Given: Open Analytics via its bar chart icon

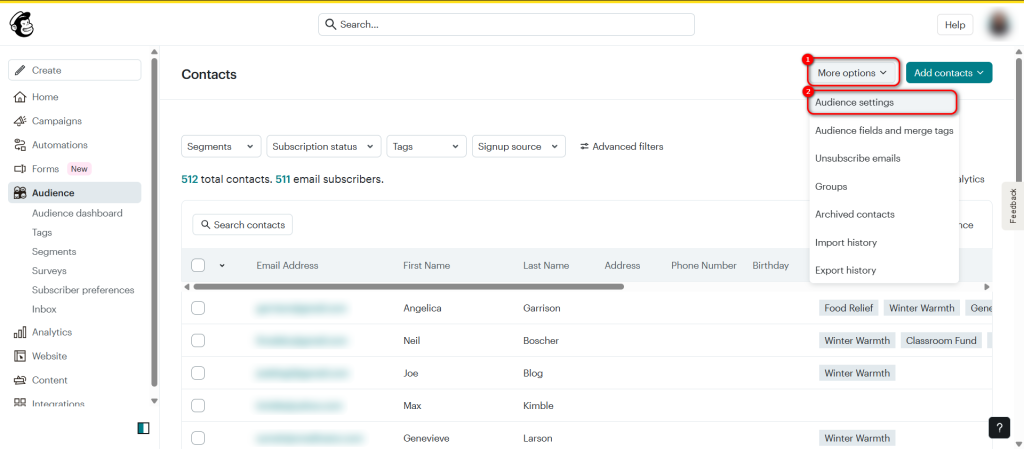Looking at the screenshot, I should 20,332.
